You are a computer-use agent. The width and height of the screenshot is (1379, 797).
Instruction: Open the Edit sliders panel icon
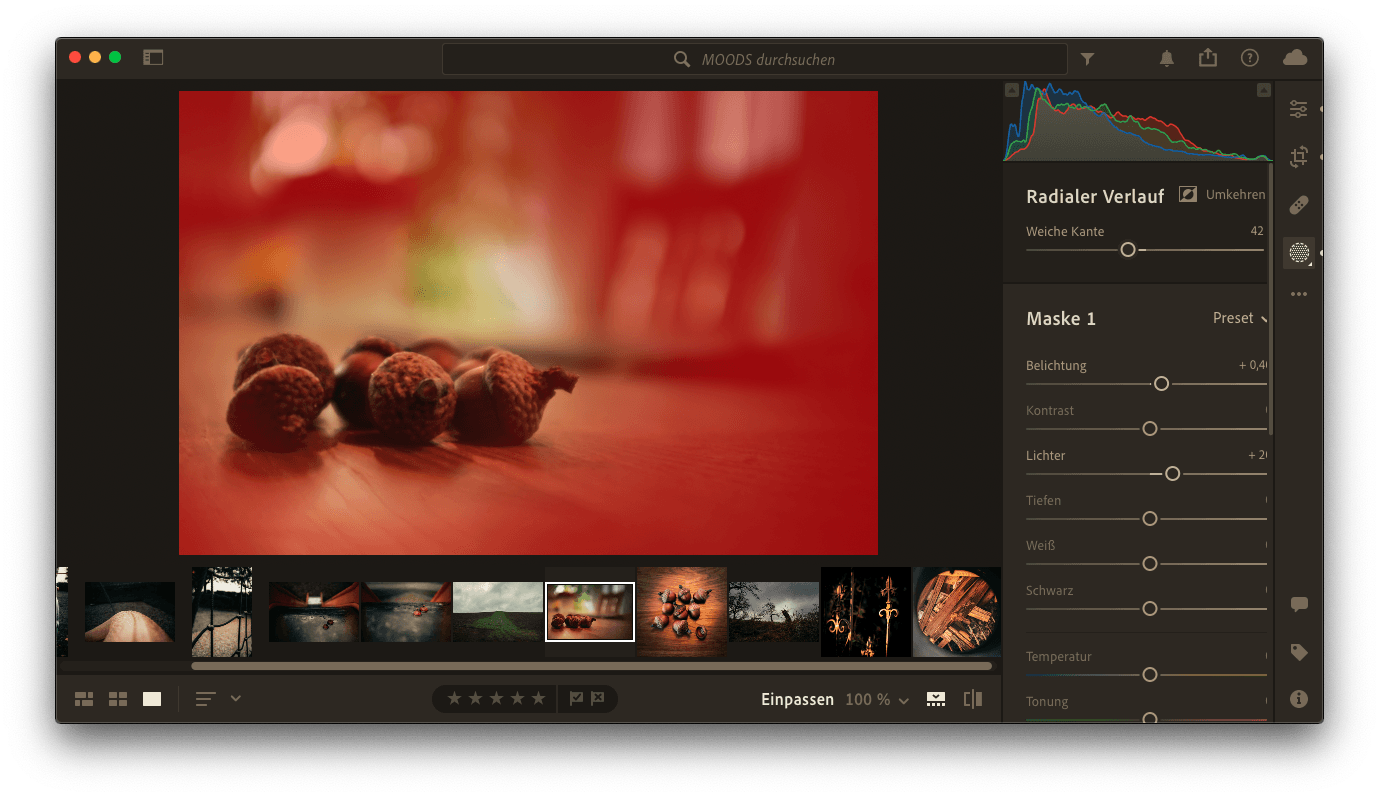coord(1298,109)
